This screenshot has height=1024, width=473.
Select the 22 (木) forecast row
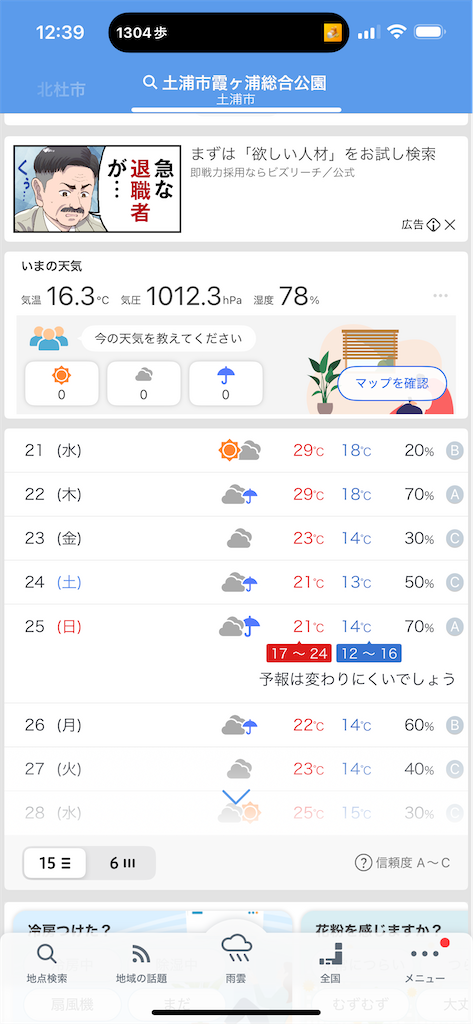click(236, 495)
